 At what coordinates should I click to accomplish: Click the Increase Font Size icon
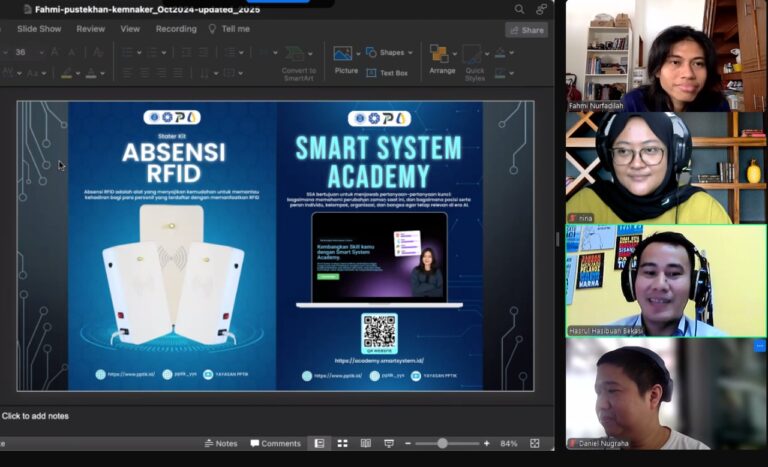[55, 52]
